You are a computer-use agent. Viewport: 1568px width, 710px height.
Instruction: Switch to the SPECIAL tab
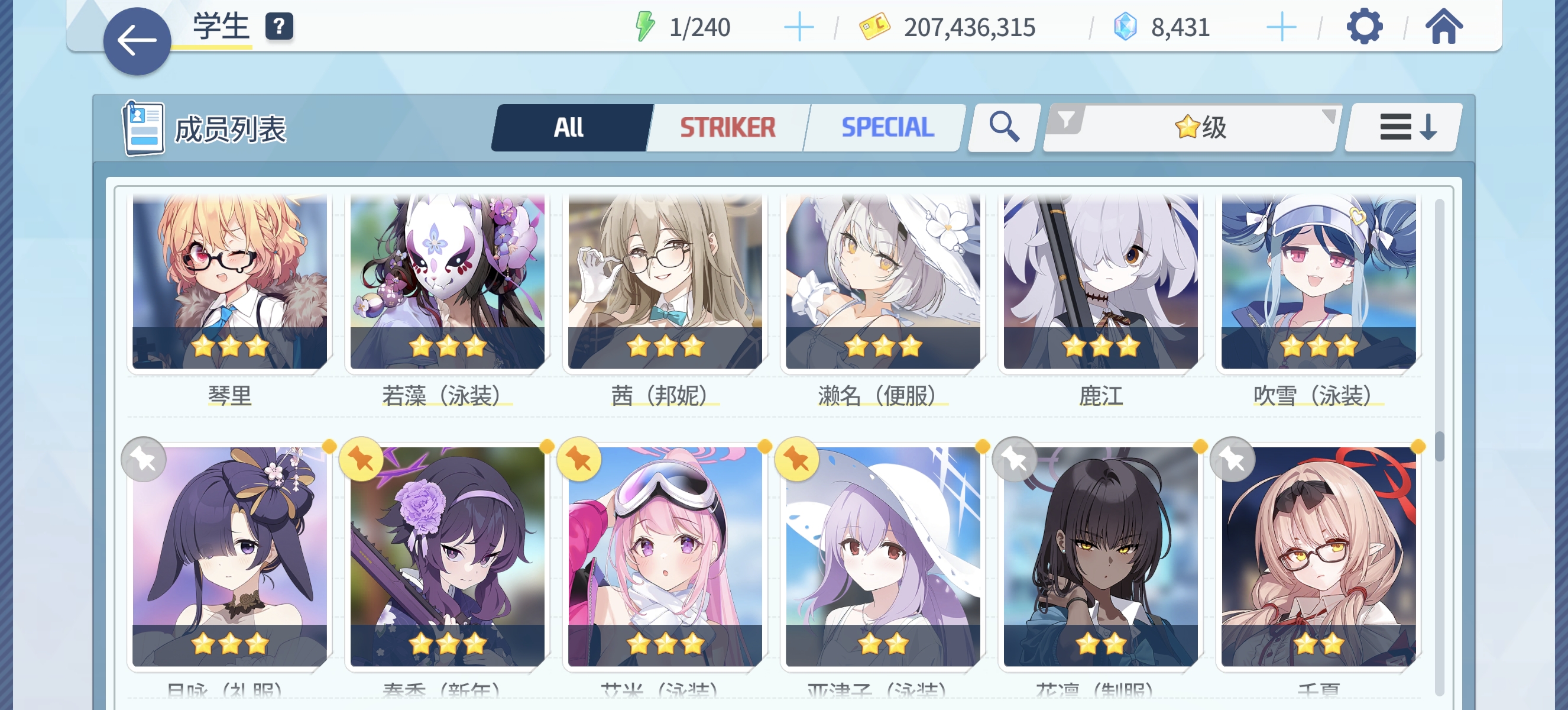[887, 127]
